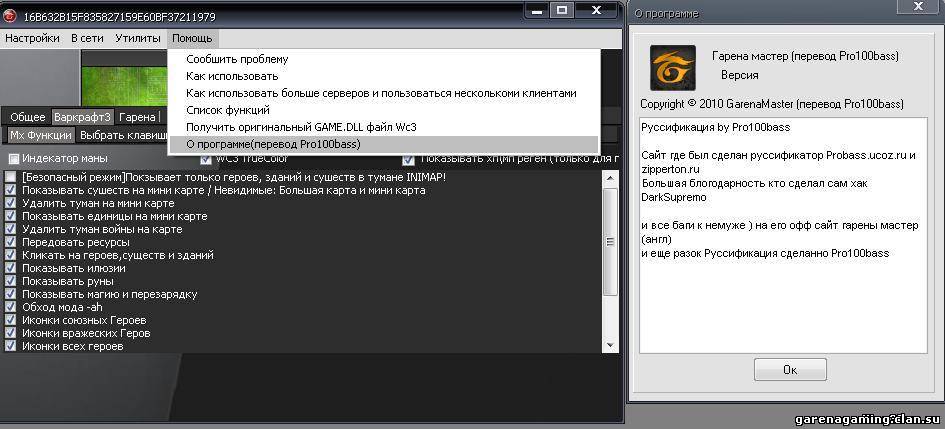
Task: Toggle Иконки союзных Героев checkbox
Action: tap(10, 320)
